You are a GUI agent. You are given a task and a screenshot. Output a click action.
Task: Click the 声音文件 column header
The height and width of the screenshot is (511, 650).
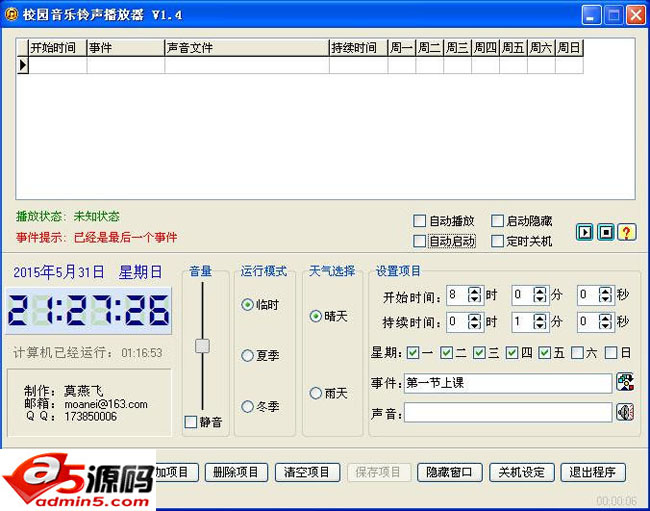coord(246,47)
